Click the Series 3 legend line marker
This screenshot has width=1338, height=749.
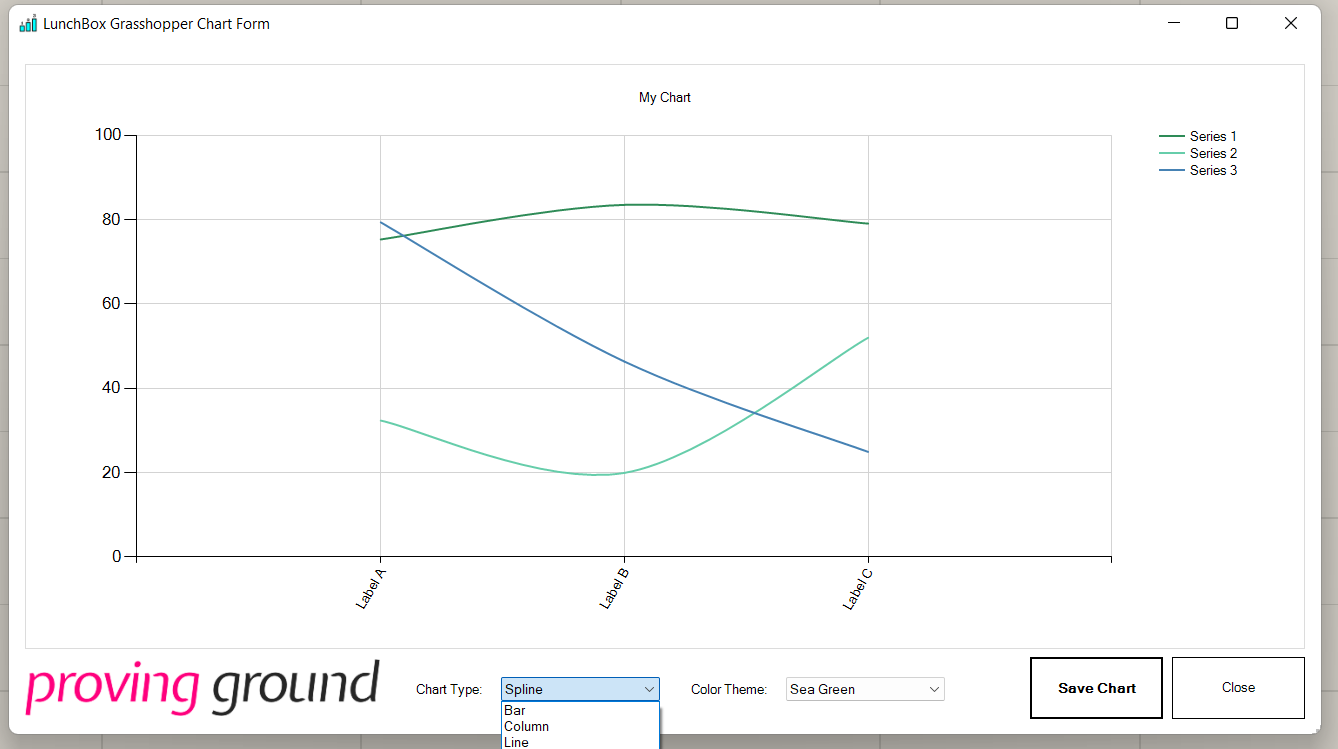click(1172, 170)
